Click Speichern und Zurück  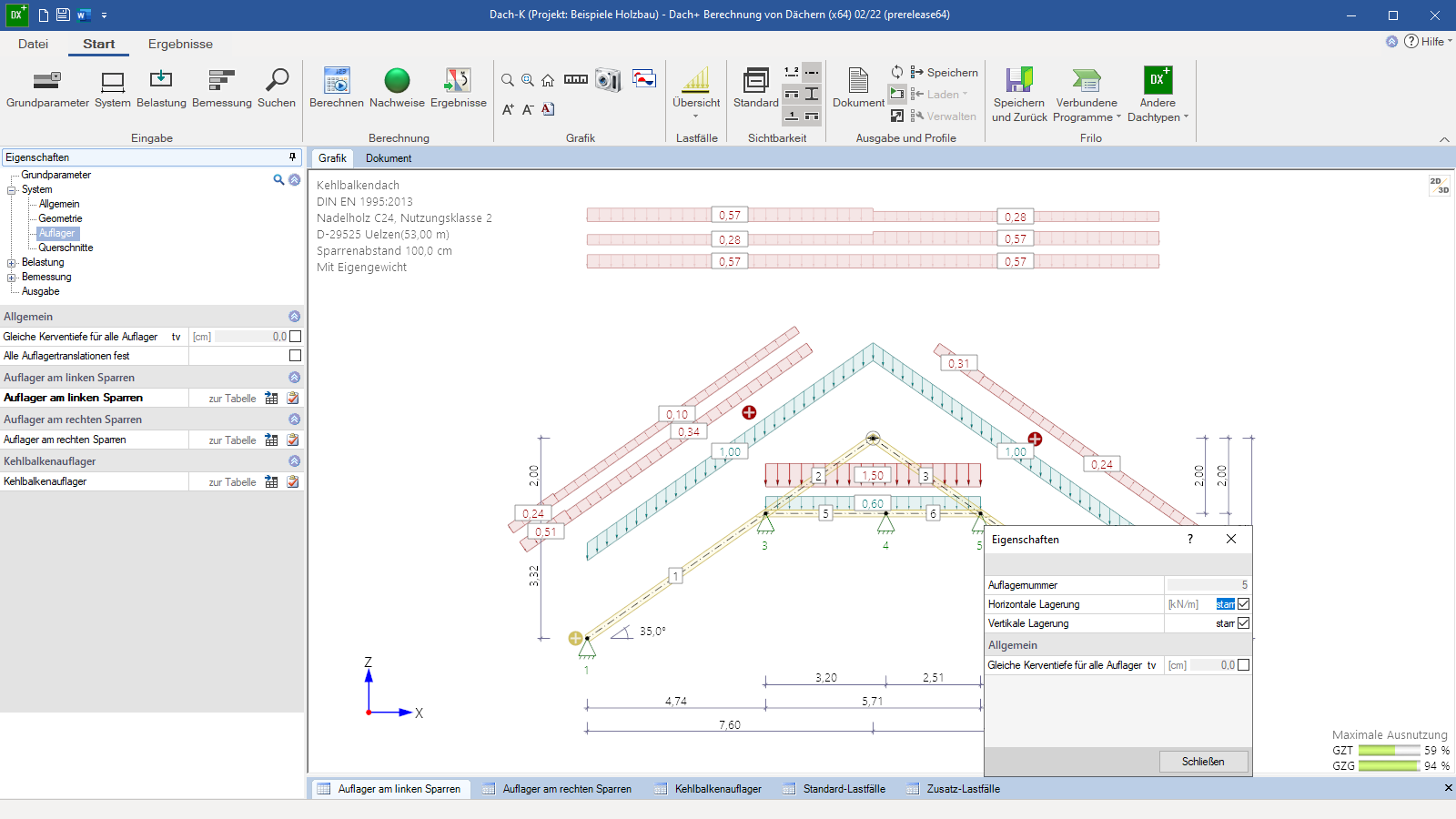(1019, 94)
